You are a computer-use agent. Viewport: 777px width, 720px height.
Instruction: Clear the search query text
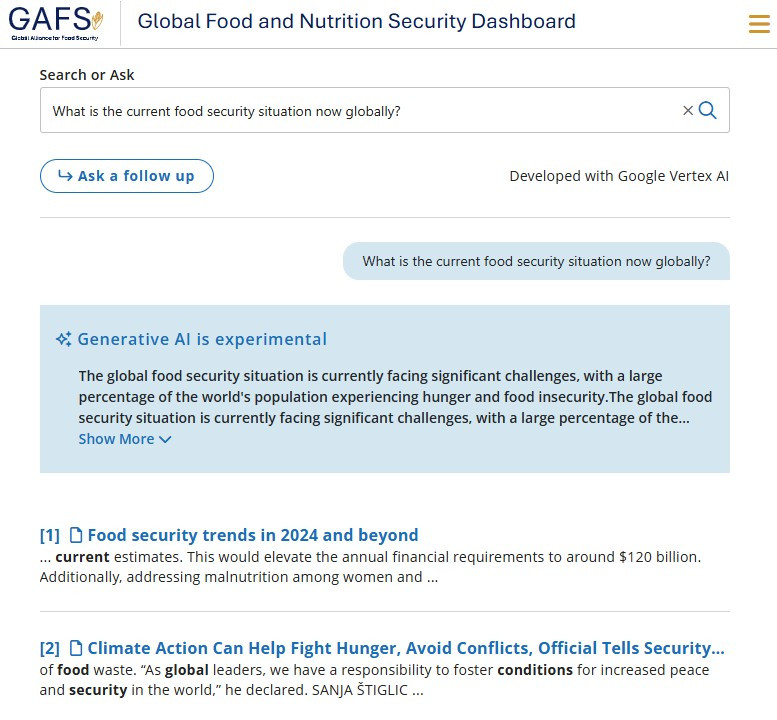[688, 111]
